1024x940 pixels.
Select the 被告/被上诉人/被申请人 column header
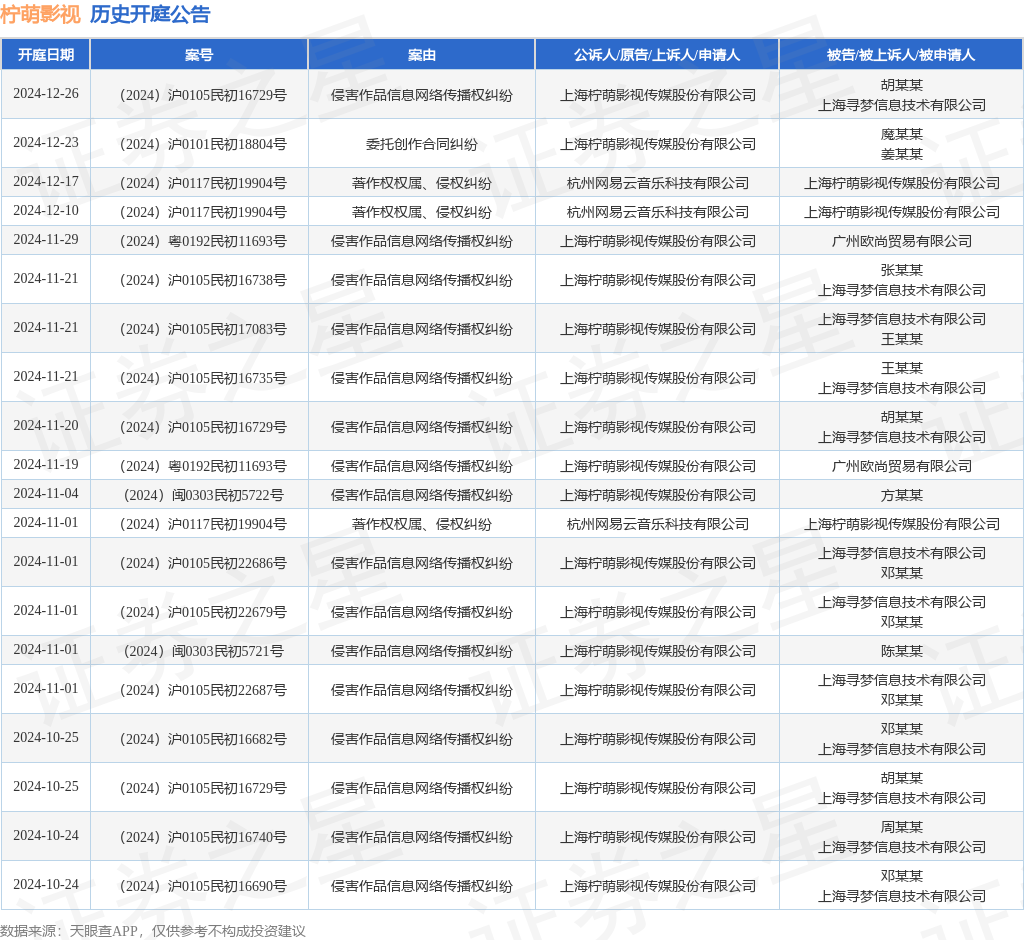pos(901,55)
